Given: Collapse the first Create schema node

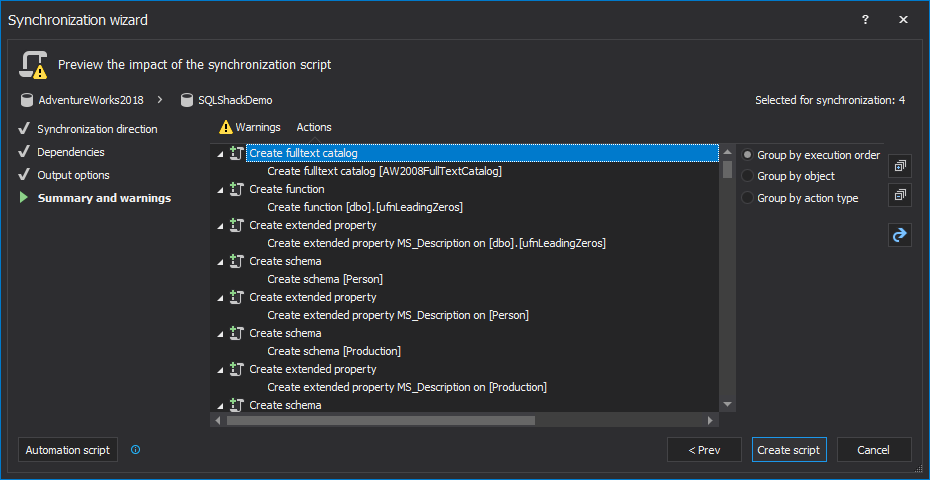Looking at the screenshot, I should tap(220, 262).
